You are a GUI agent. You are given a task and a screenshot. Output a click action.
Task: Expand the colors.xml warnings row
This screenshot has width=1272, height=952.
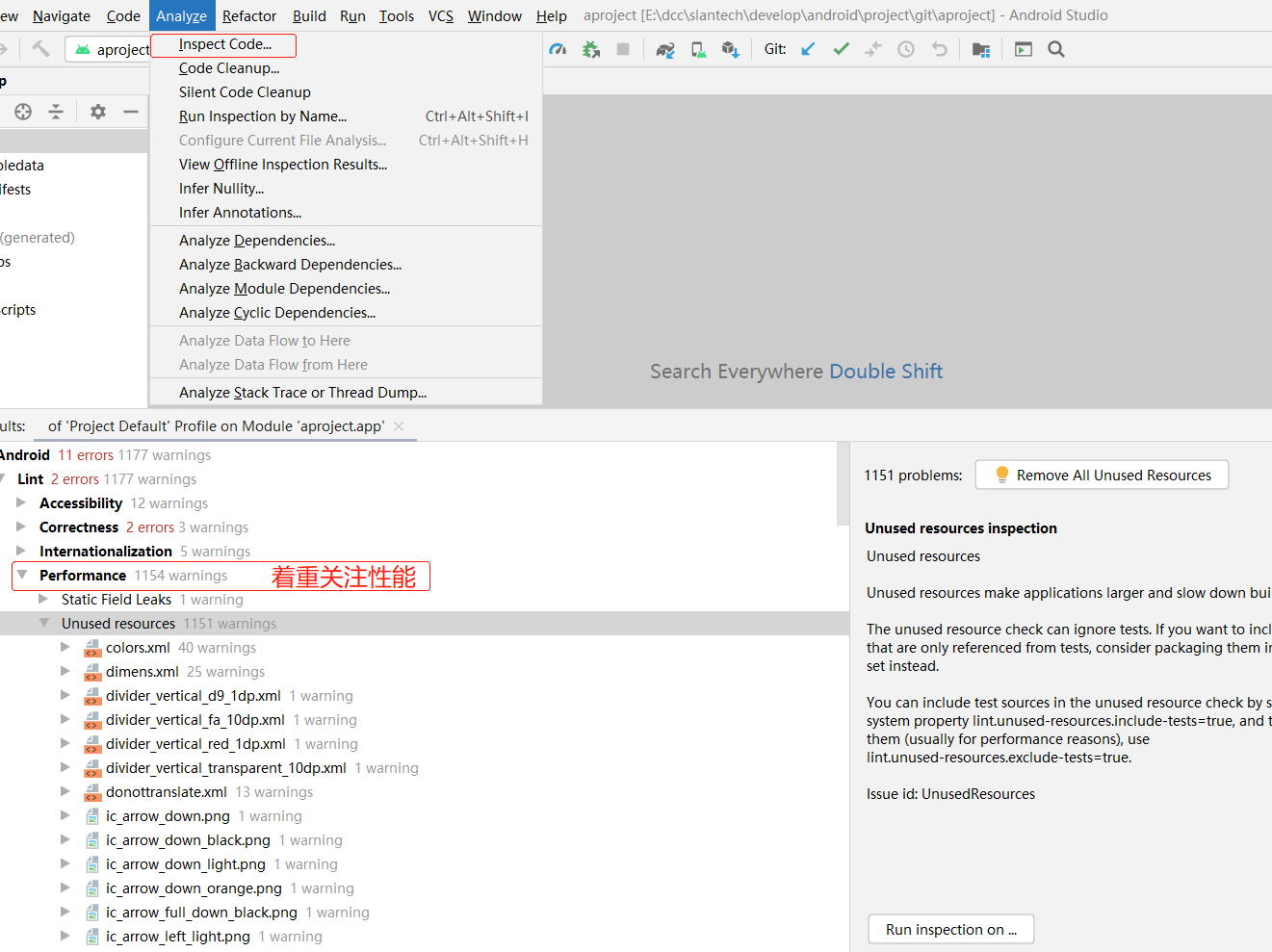(x=65, y=647)
